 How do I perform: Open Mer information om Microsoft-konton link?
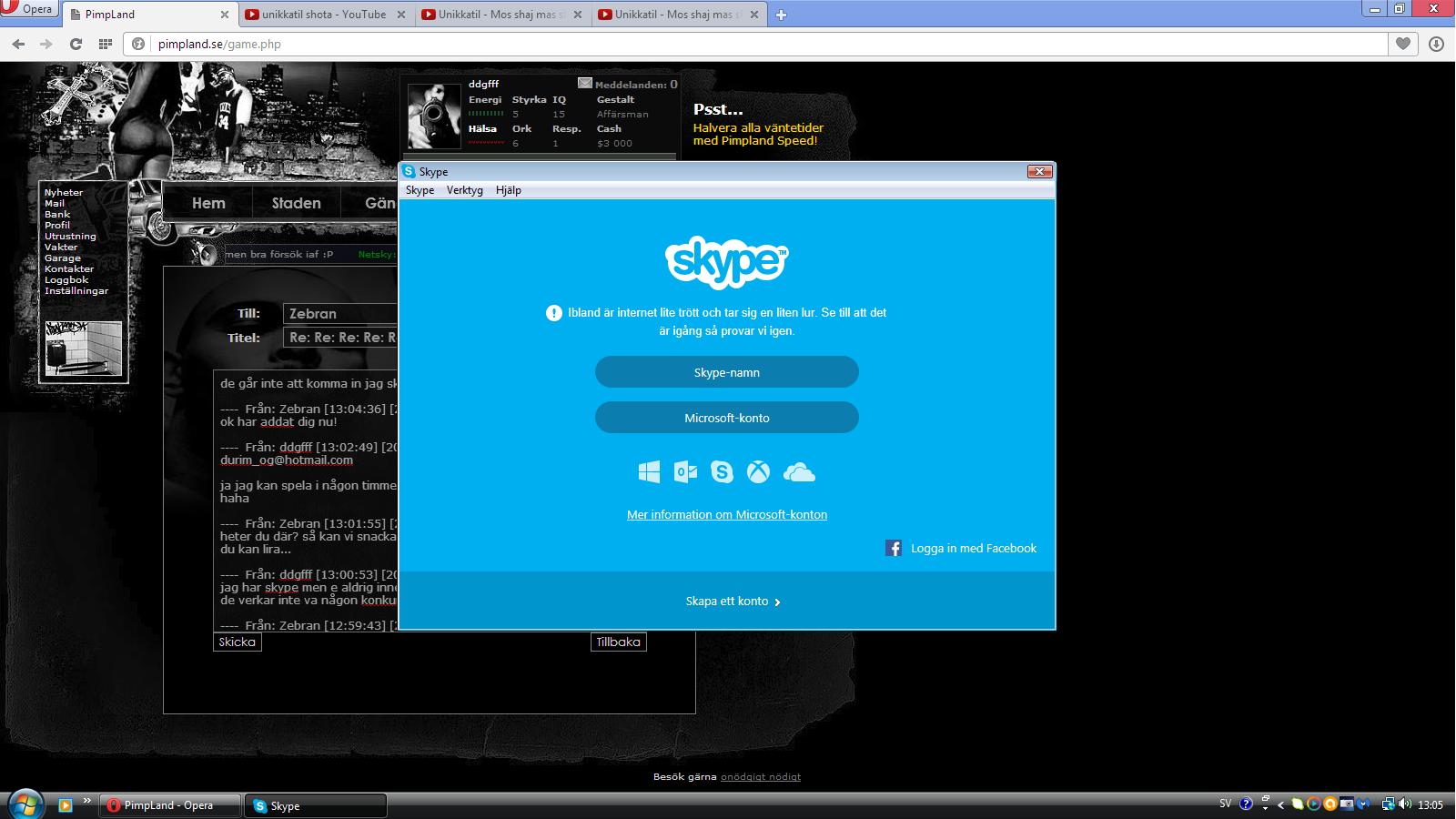[x=726, y=514]
